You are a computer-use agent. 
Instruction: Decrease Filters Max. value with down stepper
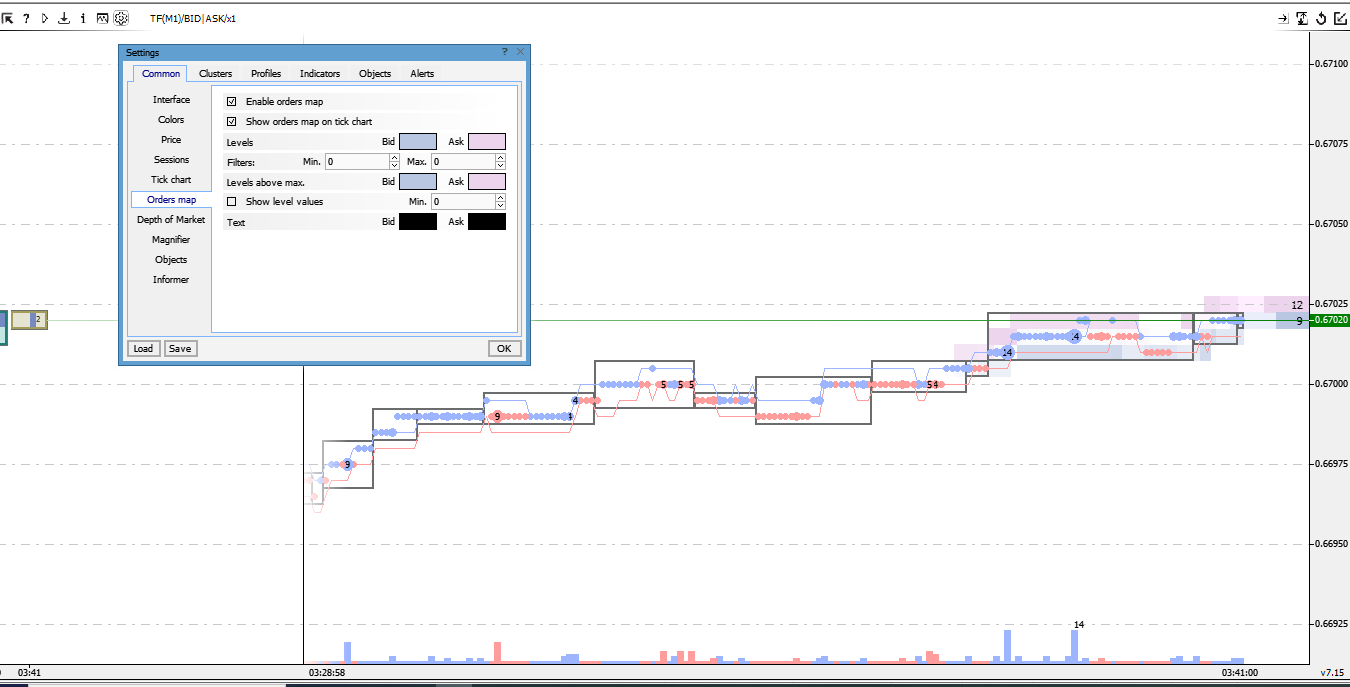pos(500,165)
